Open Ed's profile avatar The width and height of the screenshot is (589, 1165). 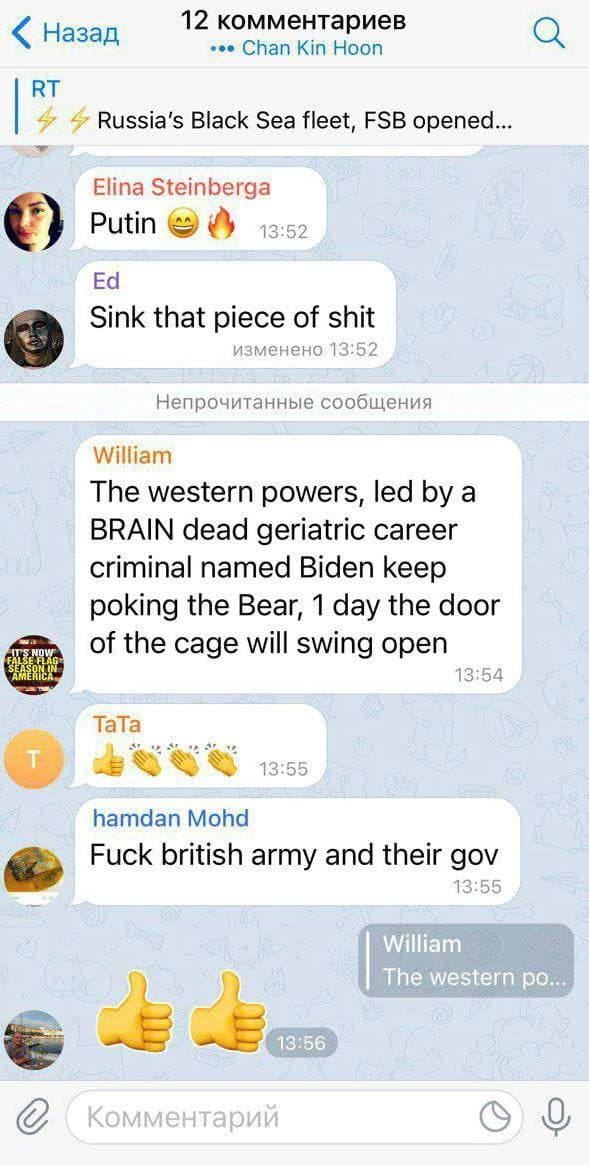click(x=33, y=339)
